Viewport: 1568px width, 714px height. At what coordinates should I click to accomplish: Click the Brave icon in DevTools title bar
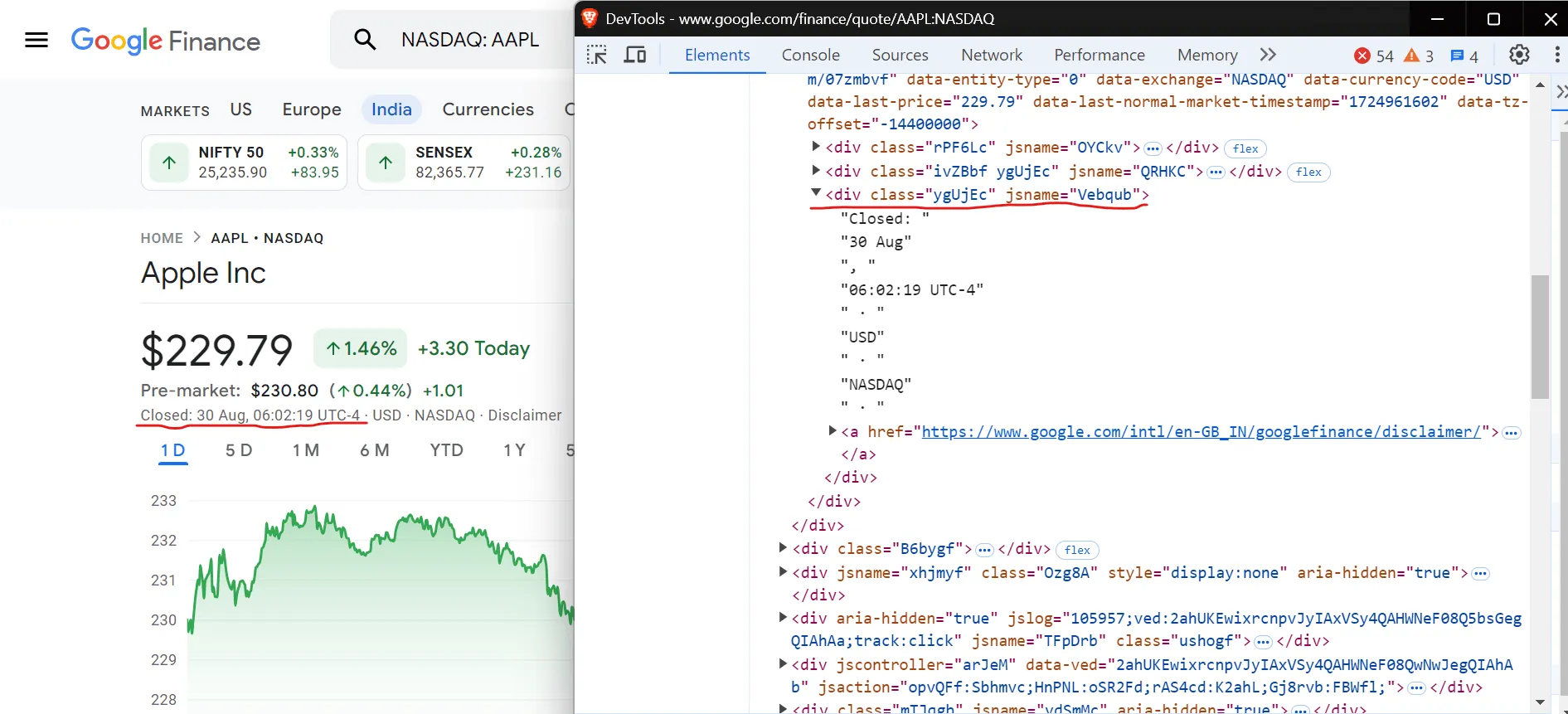coord(590,18)
